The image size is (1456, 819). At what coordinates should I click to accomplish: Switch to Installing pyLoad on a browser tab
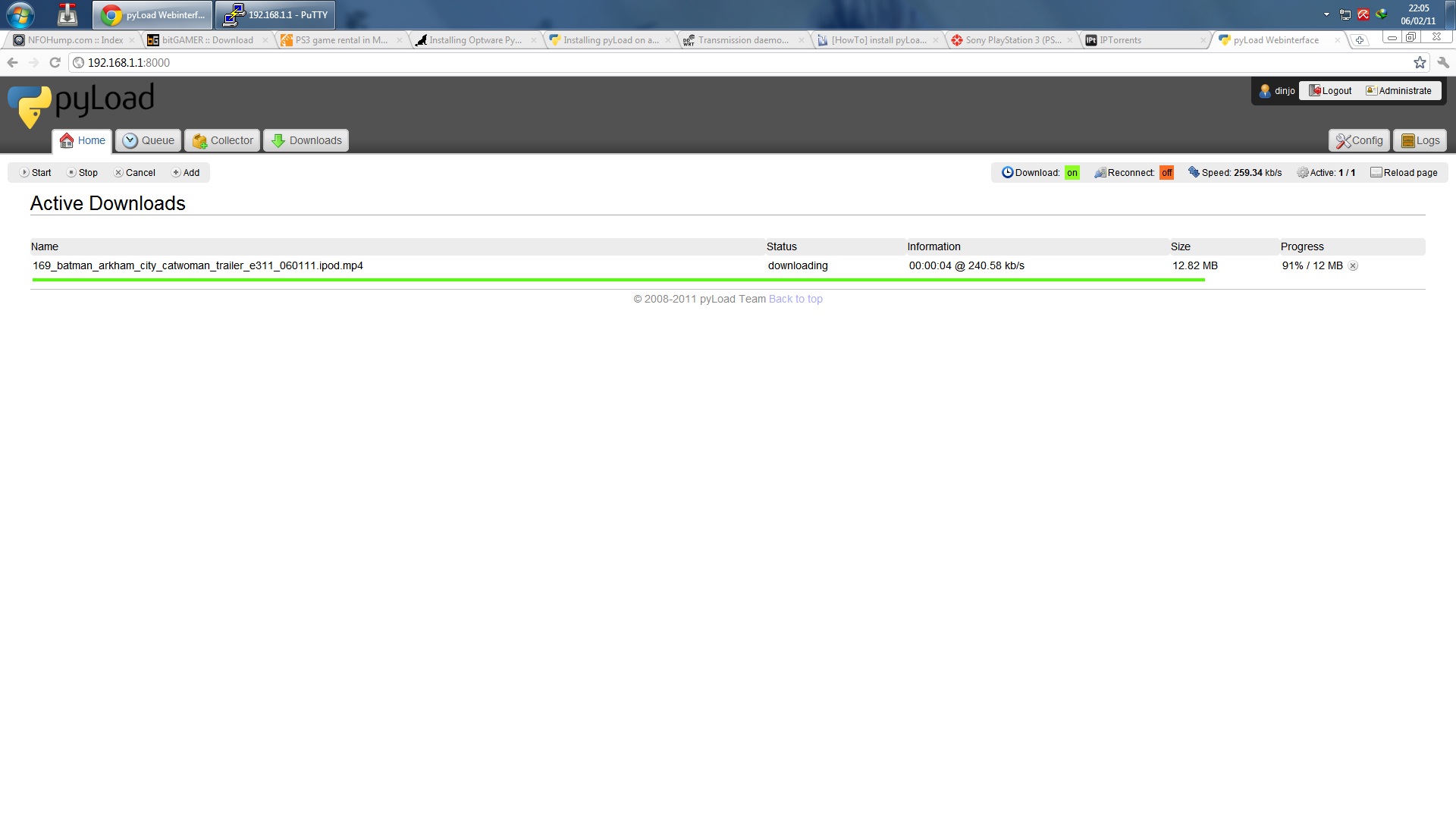pyautogui.click(x=609, y=40)
